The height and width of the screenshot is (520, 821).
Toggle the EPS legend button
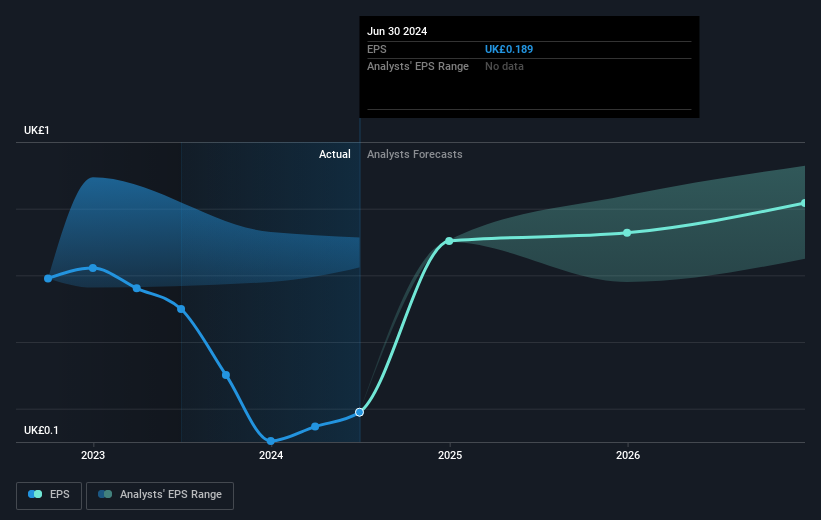coord(49,495)
